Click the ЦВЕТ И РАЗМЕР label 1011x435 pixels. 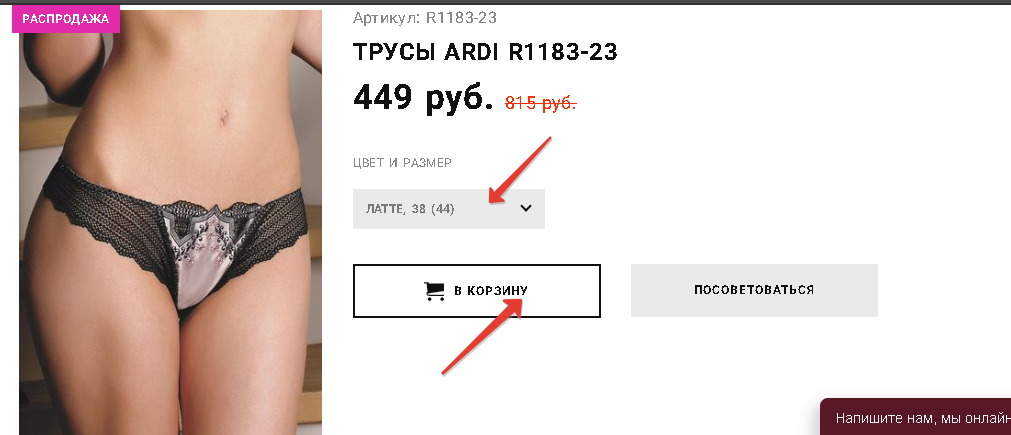point(402,162)
